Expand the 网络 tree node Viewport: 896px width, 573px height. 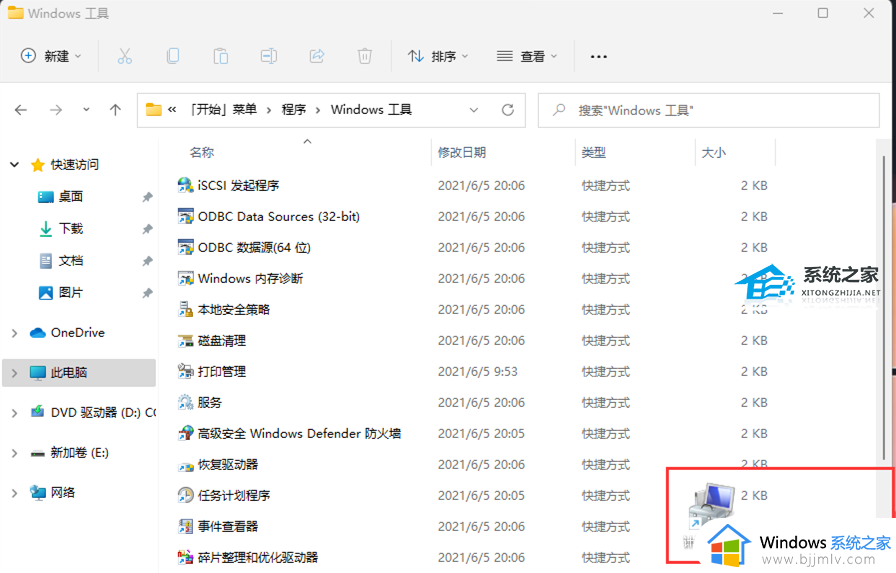pos(14,493)
